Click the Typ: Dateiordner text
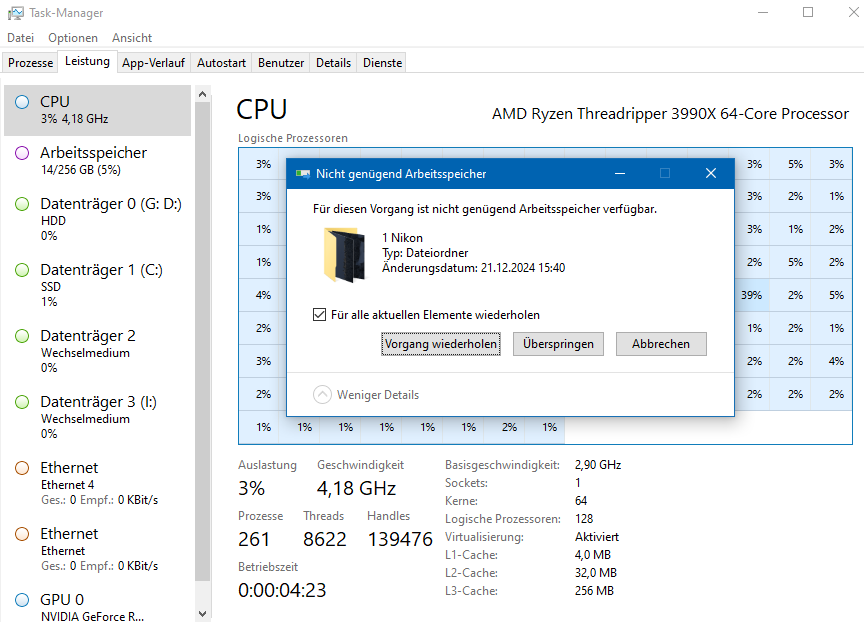This screenshot has width=864, height=635. (425, 253)
